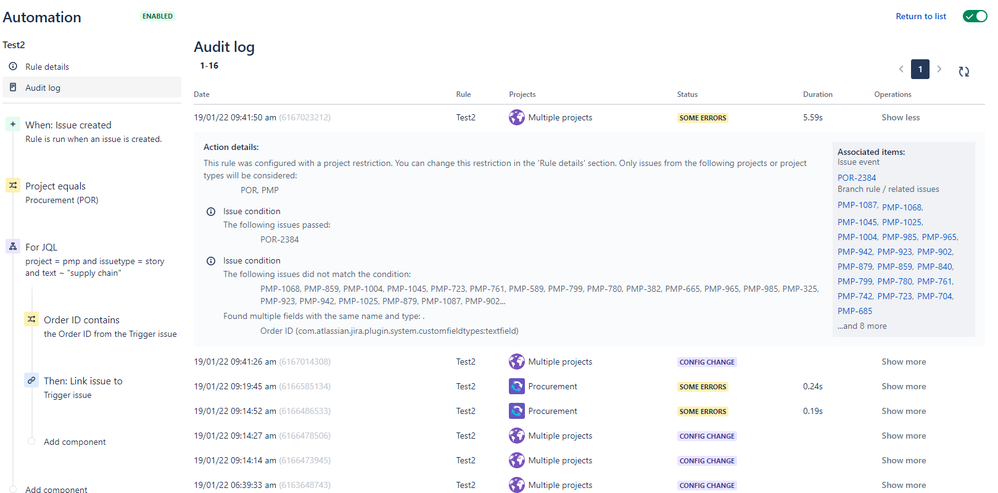The width and height of the screenshot is (998, 493).
Task: Toggle the rule enabled switch
Action: pyautogui.click(x=975, y=16)
